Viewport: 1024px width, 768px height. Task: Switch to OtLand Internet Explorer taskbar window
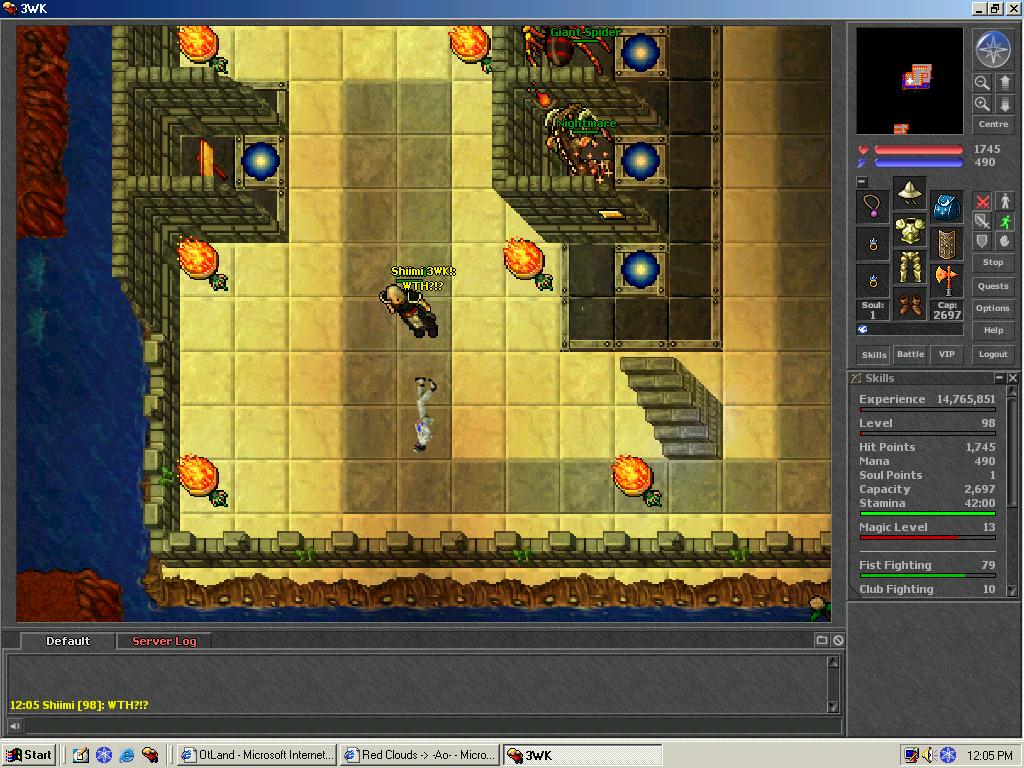tap(257, 755)
